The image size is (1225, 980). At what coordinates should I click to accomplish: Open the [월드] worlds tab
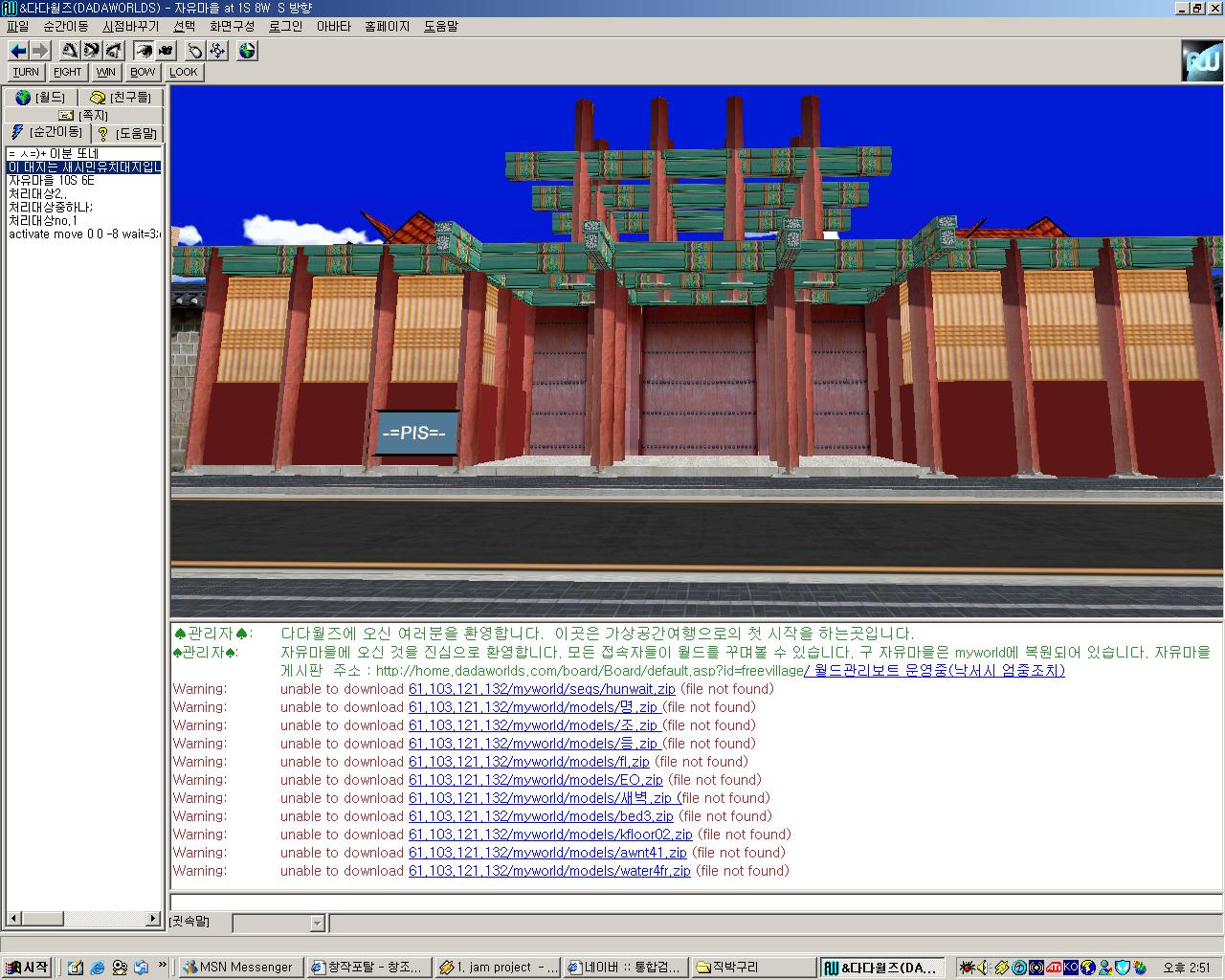click(41, 97)
